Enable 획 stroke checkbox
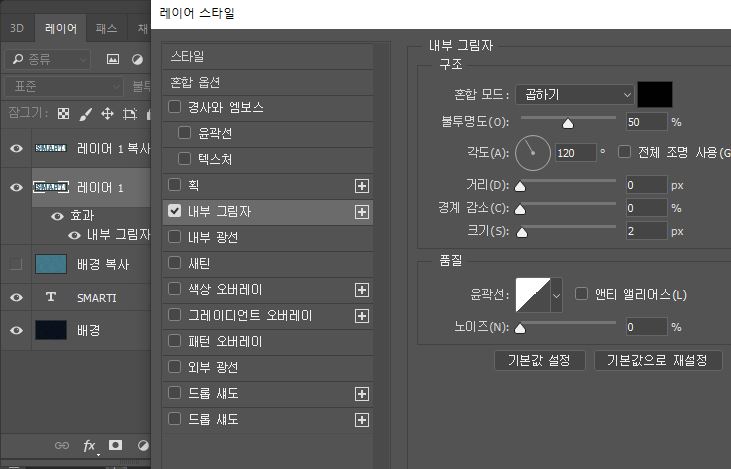The image size is (731, 469). [x=174, y=185]
